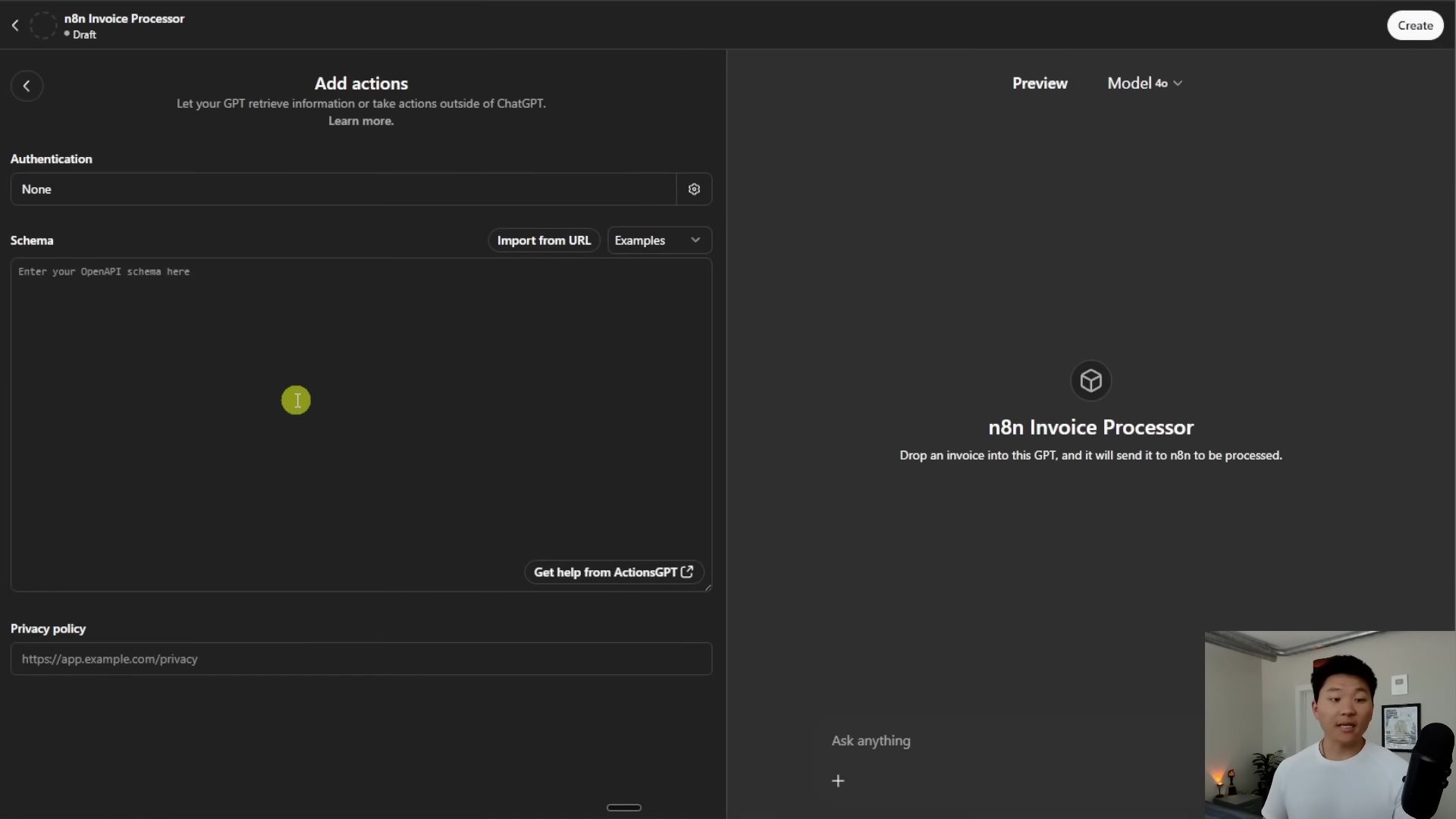Click the Authentication None field
This screenshot has width=1456, height=819.
(x=344, y=189)
